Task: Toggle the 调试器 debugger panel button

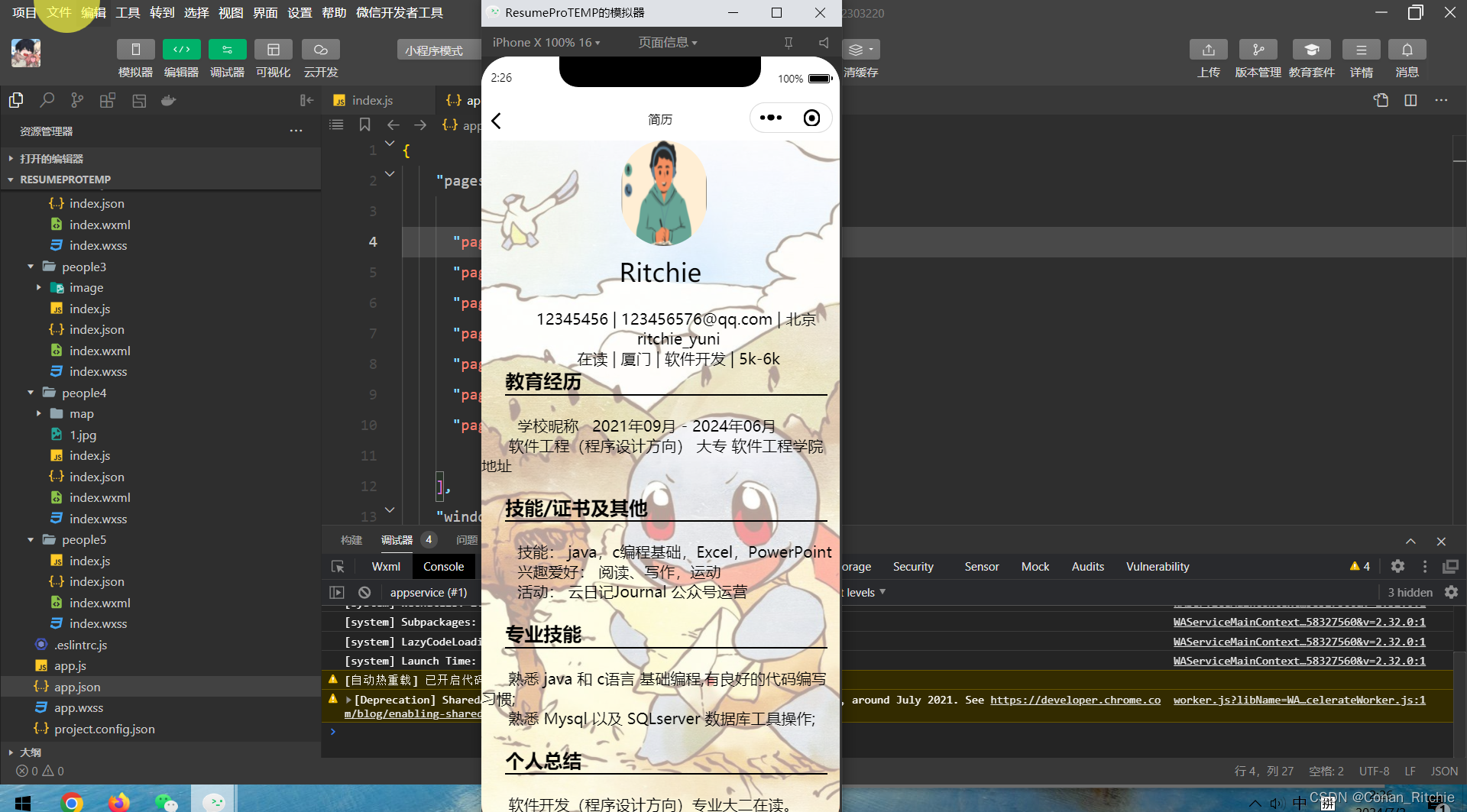Action: click(x=227, y=50)
